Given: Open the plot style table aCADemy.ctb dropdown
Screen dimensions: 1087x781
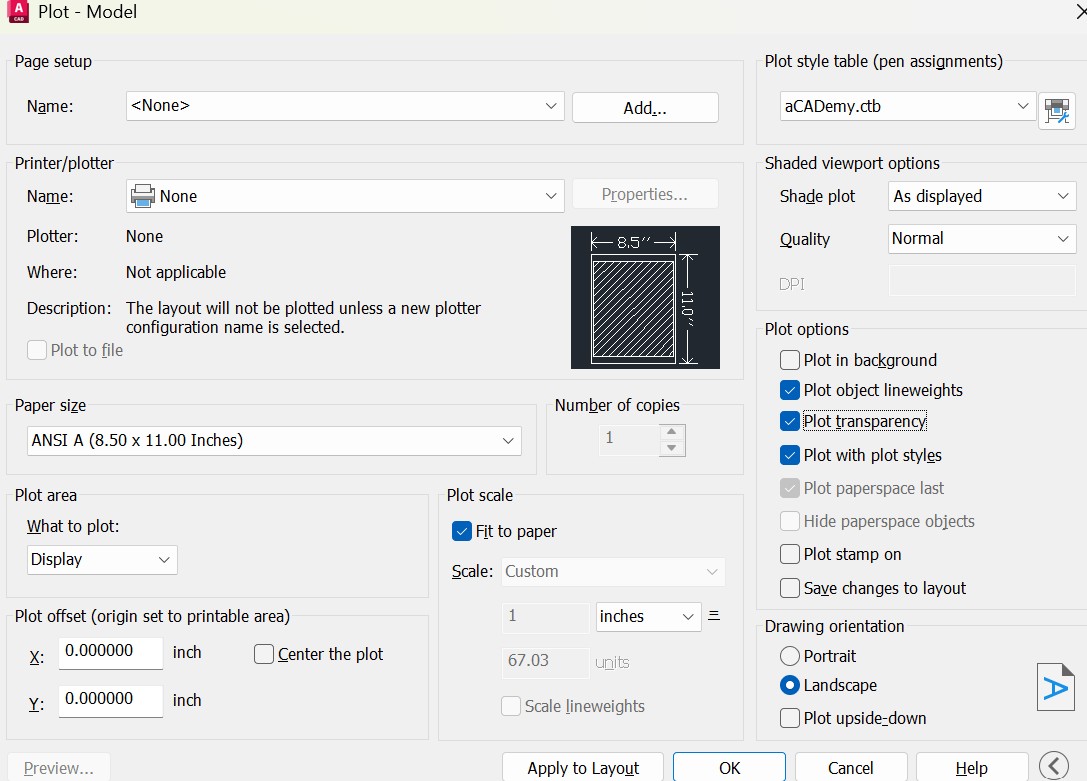Looking at the screenshot, I should [x=907, y=106].
